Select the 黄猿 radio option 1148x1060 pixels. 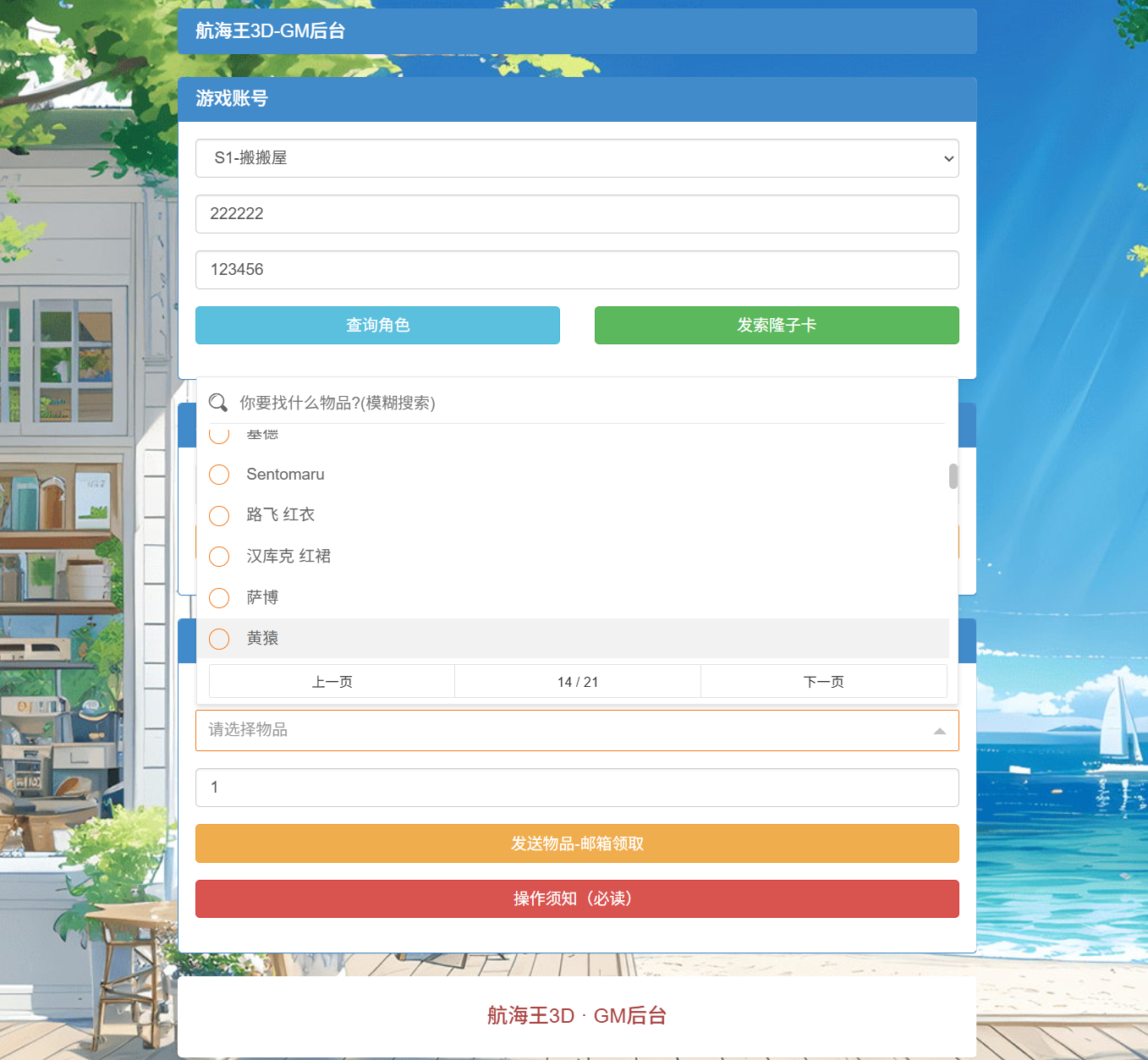tap(219, 639)
